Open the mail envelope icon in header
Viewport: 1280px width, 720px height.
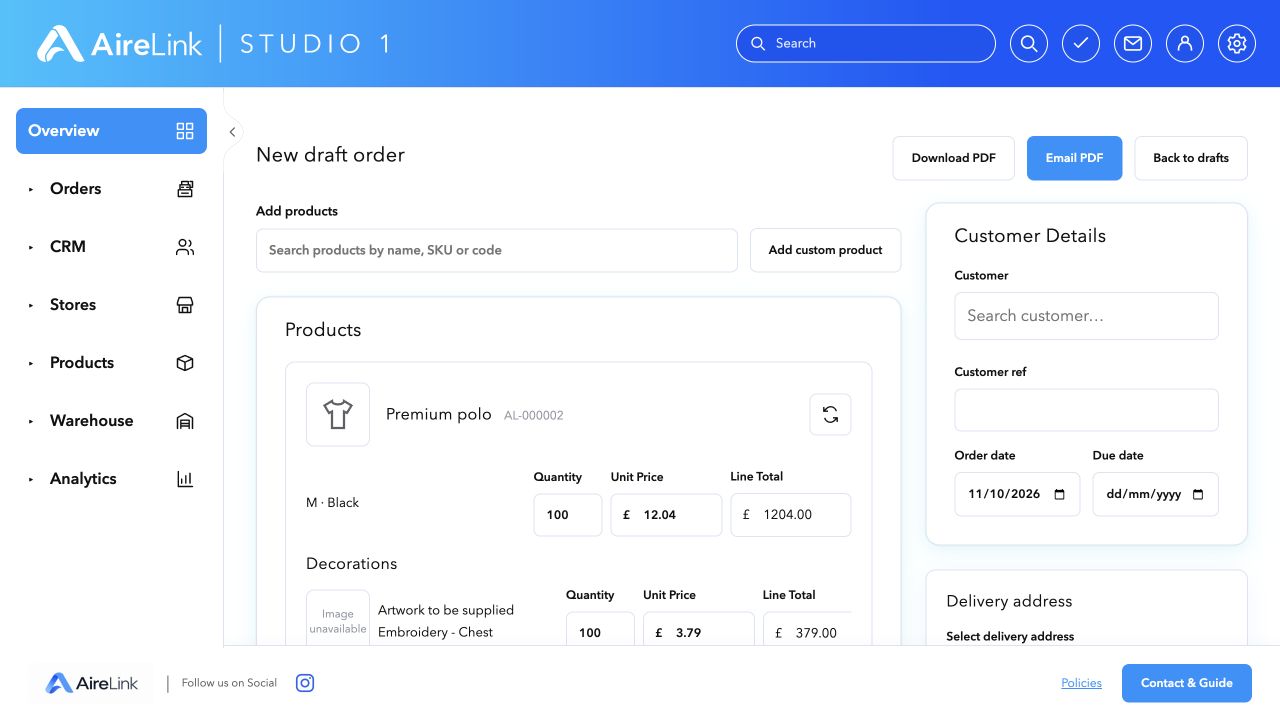click(1132, 44)
